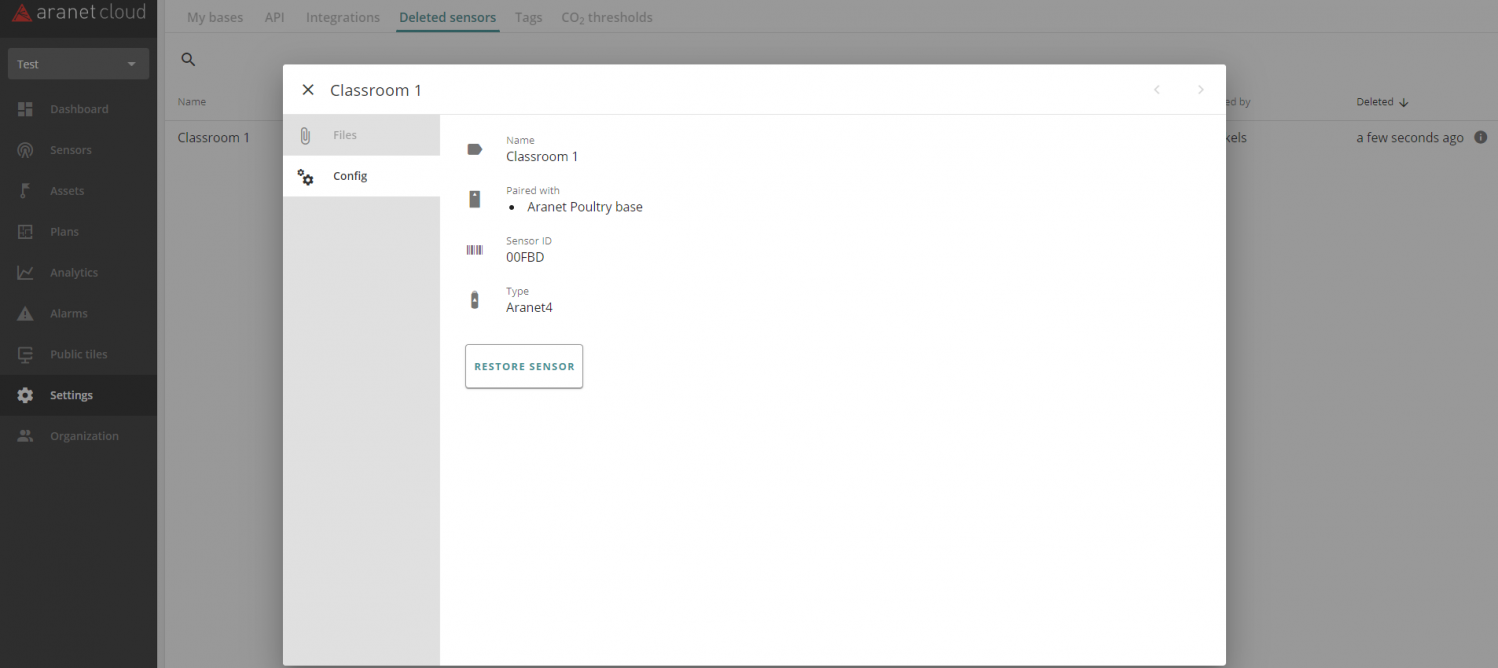Click the Sensor ID barcode icon
This screenshot has height=668, width=1498.
475,250
